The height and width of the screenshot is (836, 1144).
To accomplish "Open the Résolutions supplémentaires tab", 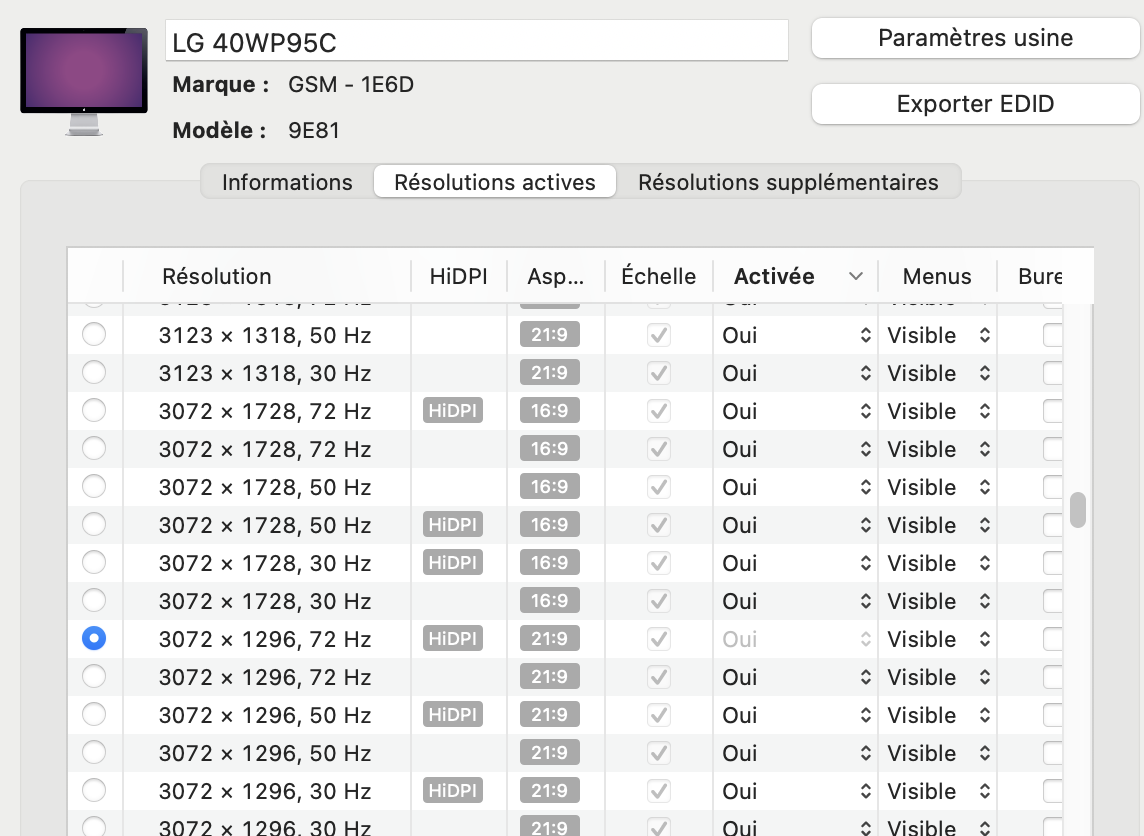I will coord(788,182).
